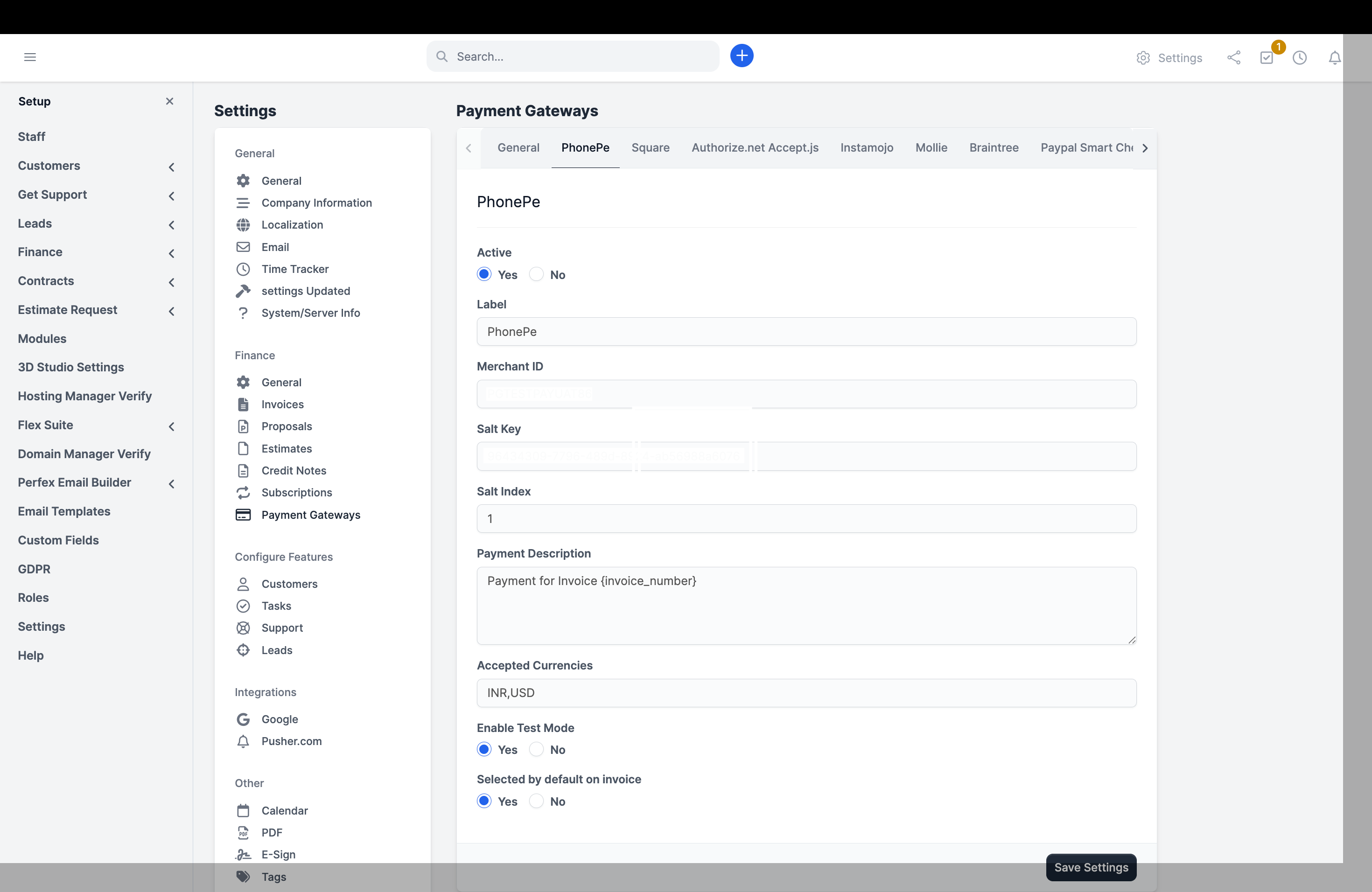Close the Setup sidebar panel

[x=169, y=101]
